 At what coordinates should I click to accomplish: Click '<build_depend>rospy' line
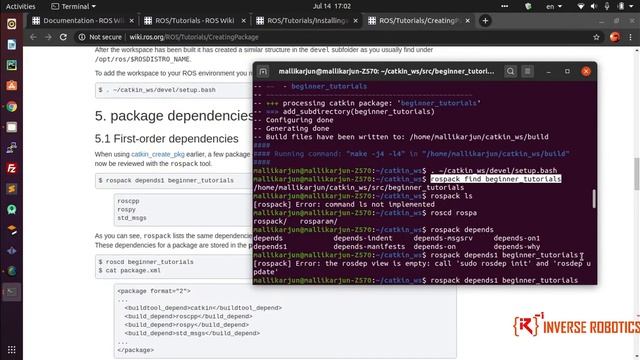coord(187,325)
